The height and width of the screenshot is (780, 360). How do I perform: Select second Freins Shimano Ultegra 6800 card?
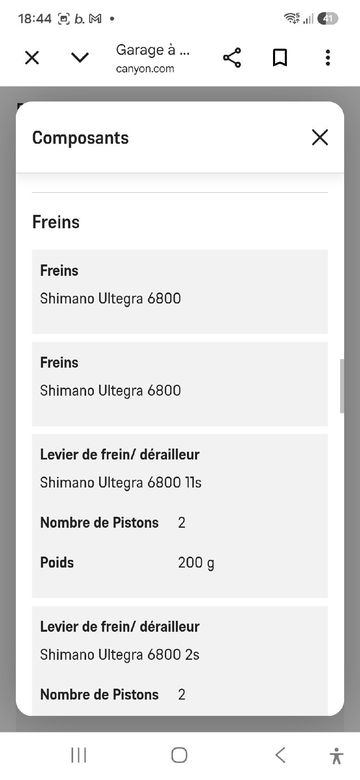pos(180,384)
